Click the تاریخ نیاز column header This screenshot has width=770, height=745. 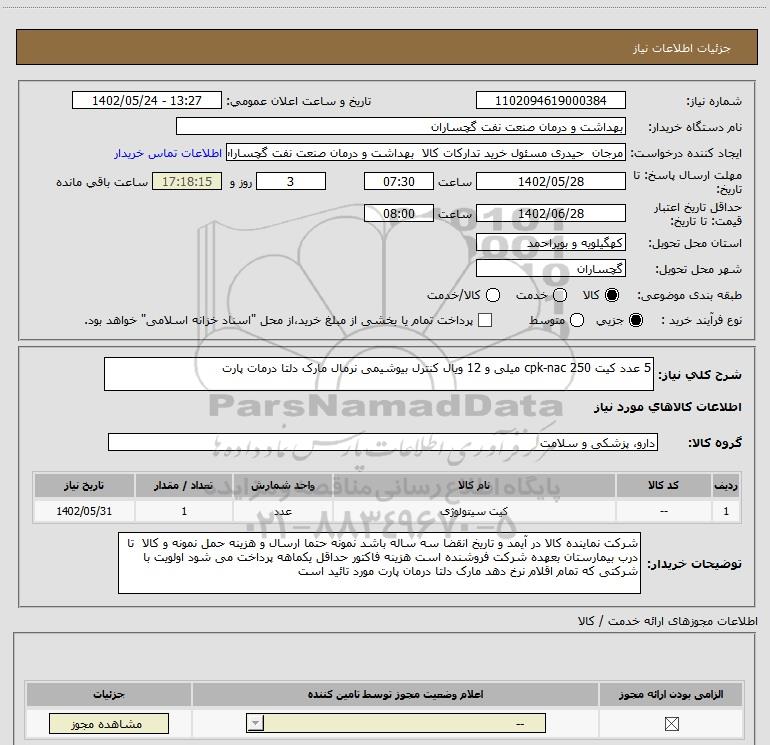click(x=84, y=485)
